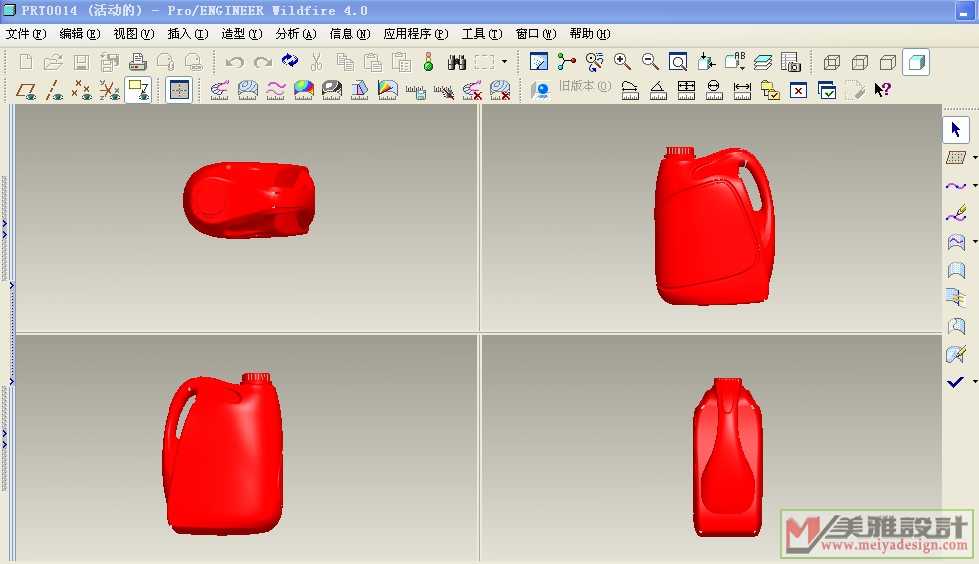Redo the last action
979x564 pixels.
(263, 62)
